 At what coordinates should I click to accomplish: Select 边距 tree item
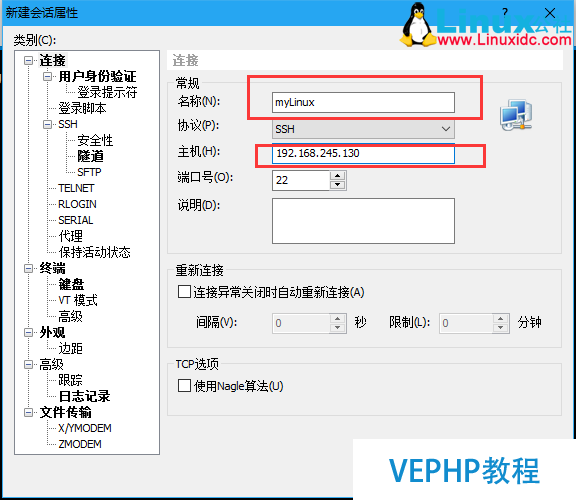pyautogui.click(x=70, y=348)
